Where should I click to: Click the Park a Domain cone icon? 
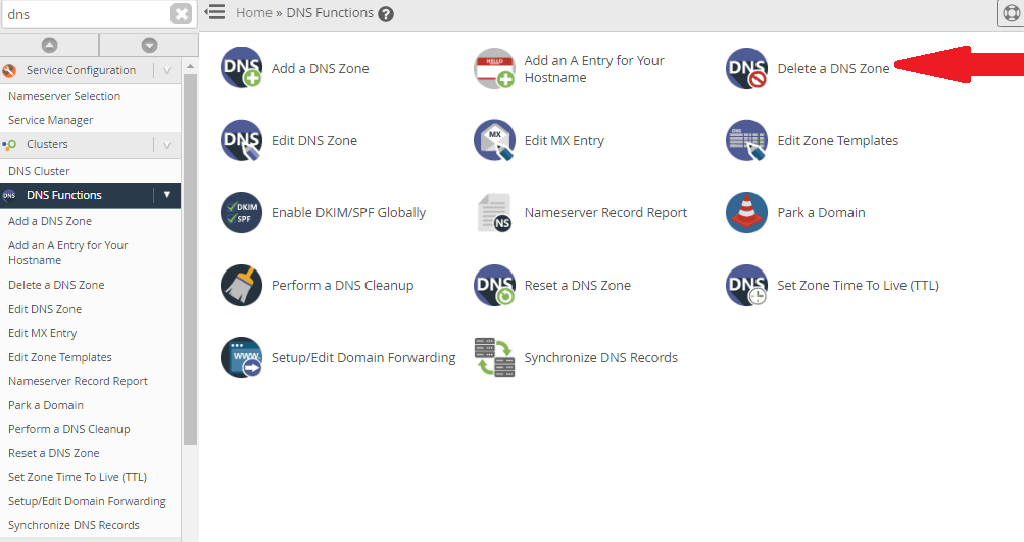(x=747, y=213)
